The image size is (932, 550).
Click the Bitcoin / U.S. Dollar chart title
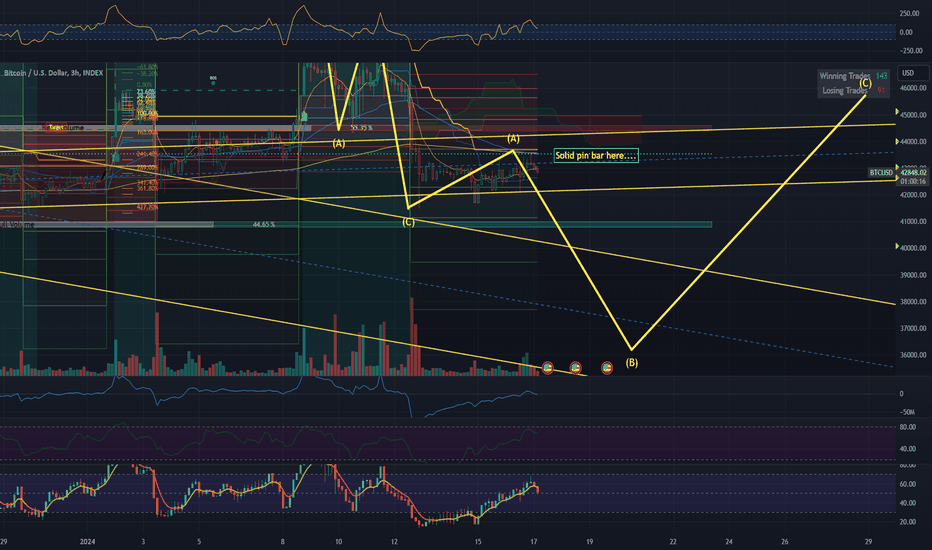pyautogui.click(x=53, y=73)
